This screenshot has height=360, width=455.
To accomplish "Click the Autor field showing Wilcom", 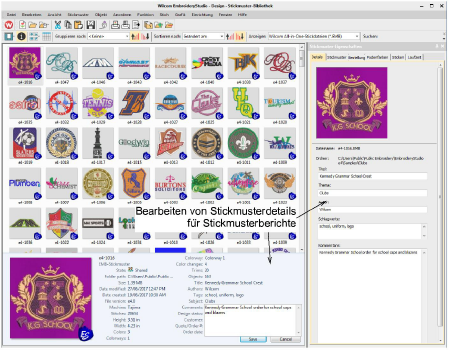I will click(x=372, y=210).
